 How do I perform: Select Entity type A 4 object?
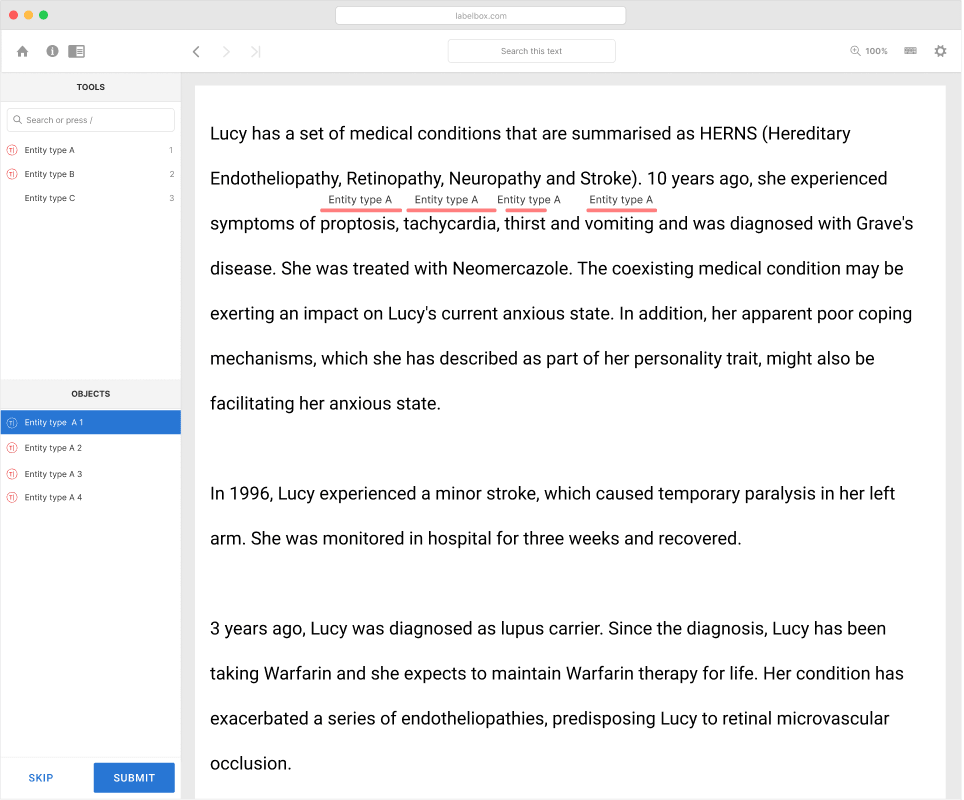[90, 497]
